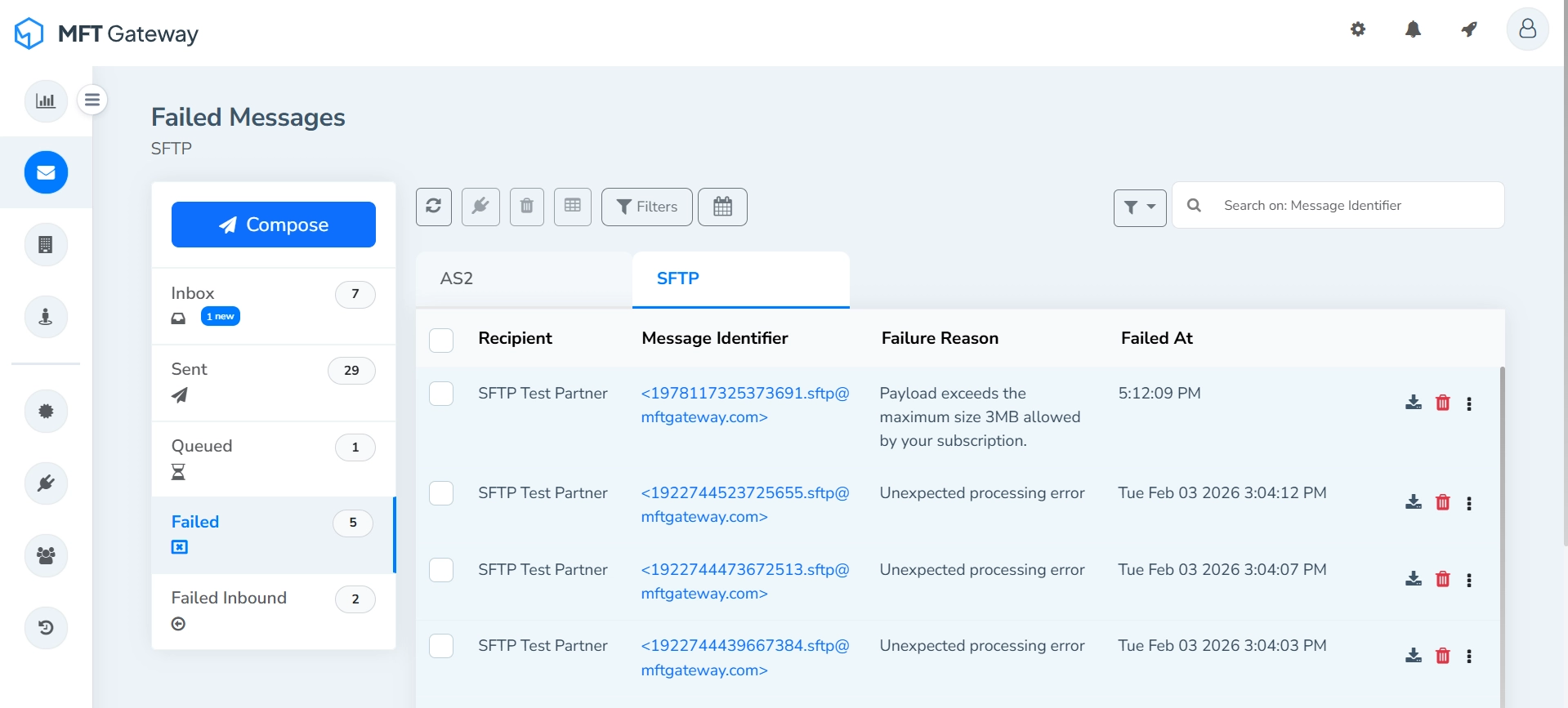Open message link 1922744439667384.sftp

[745, 657]
